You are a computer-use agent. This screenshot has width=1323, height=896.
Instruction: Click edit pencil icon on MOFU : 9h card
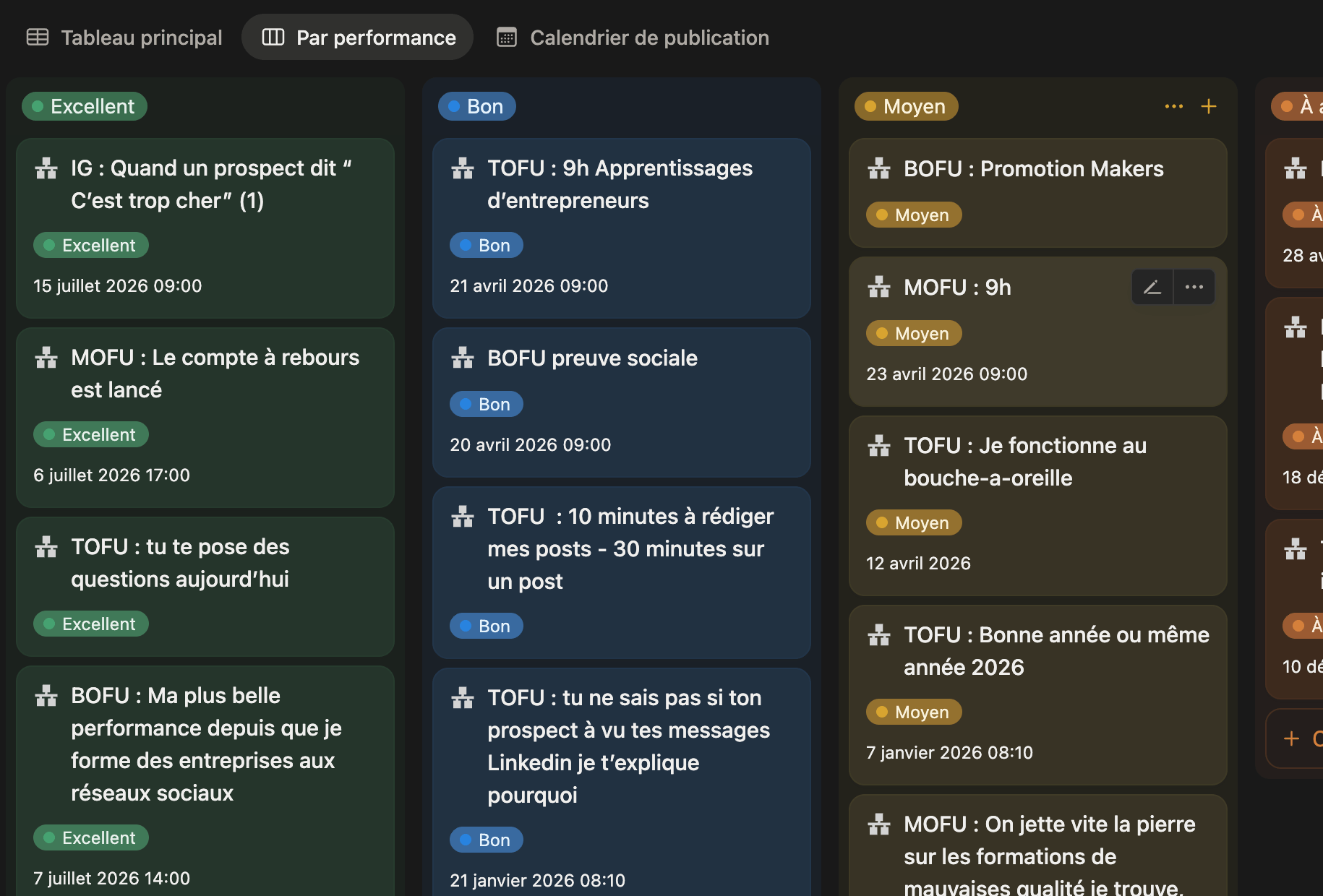1152,288
